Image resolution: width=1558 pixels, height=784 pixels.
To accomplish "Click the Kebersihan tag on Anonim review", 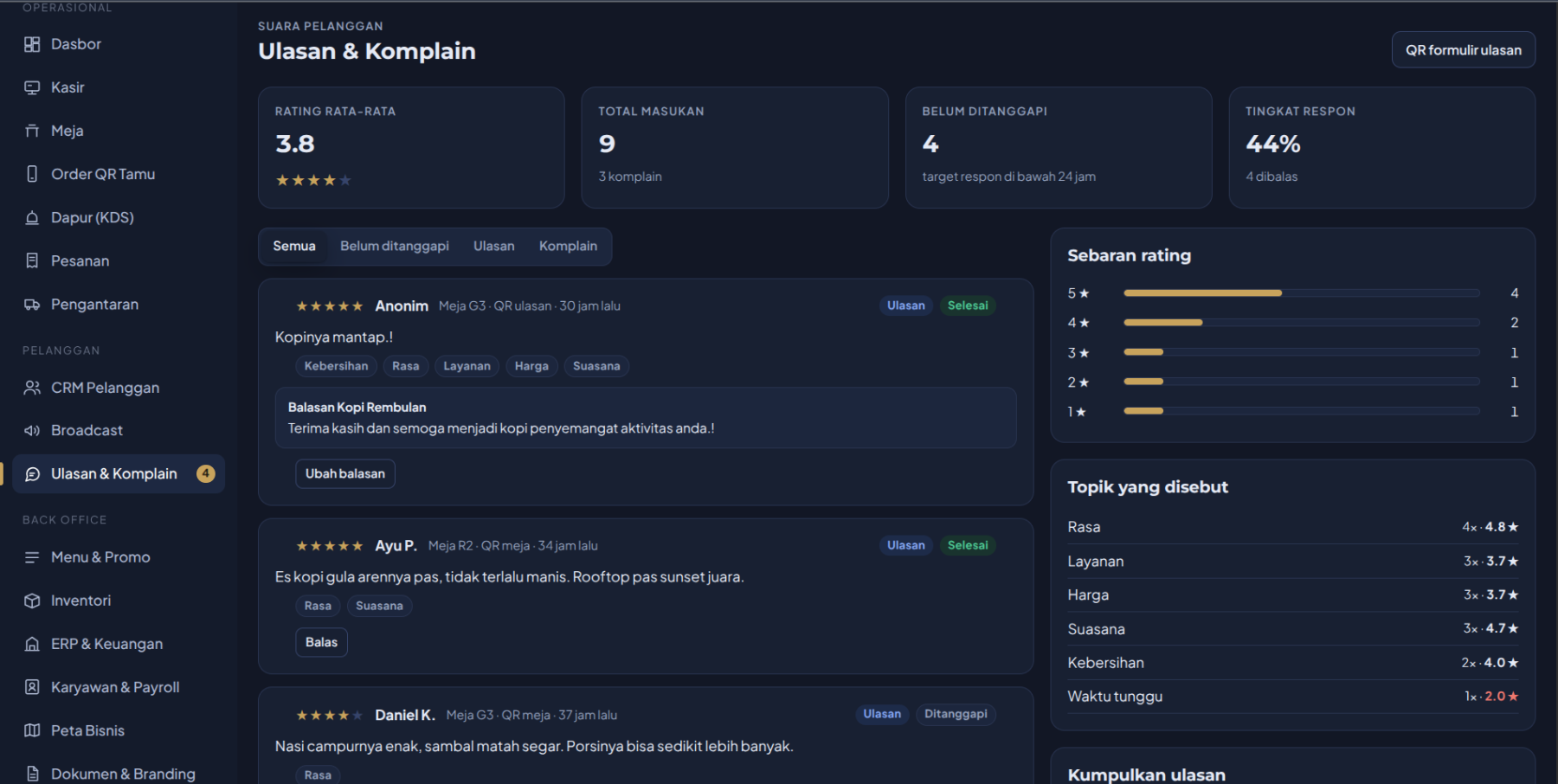I will point(336,366).
